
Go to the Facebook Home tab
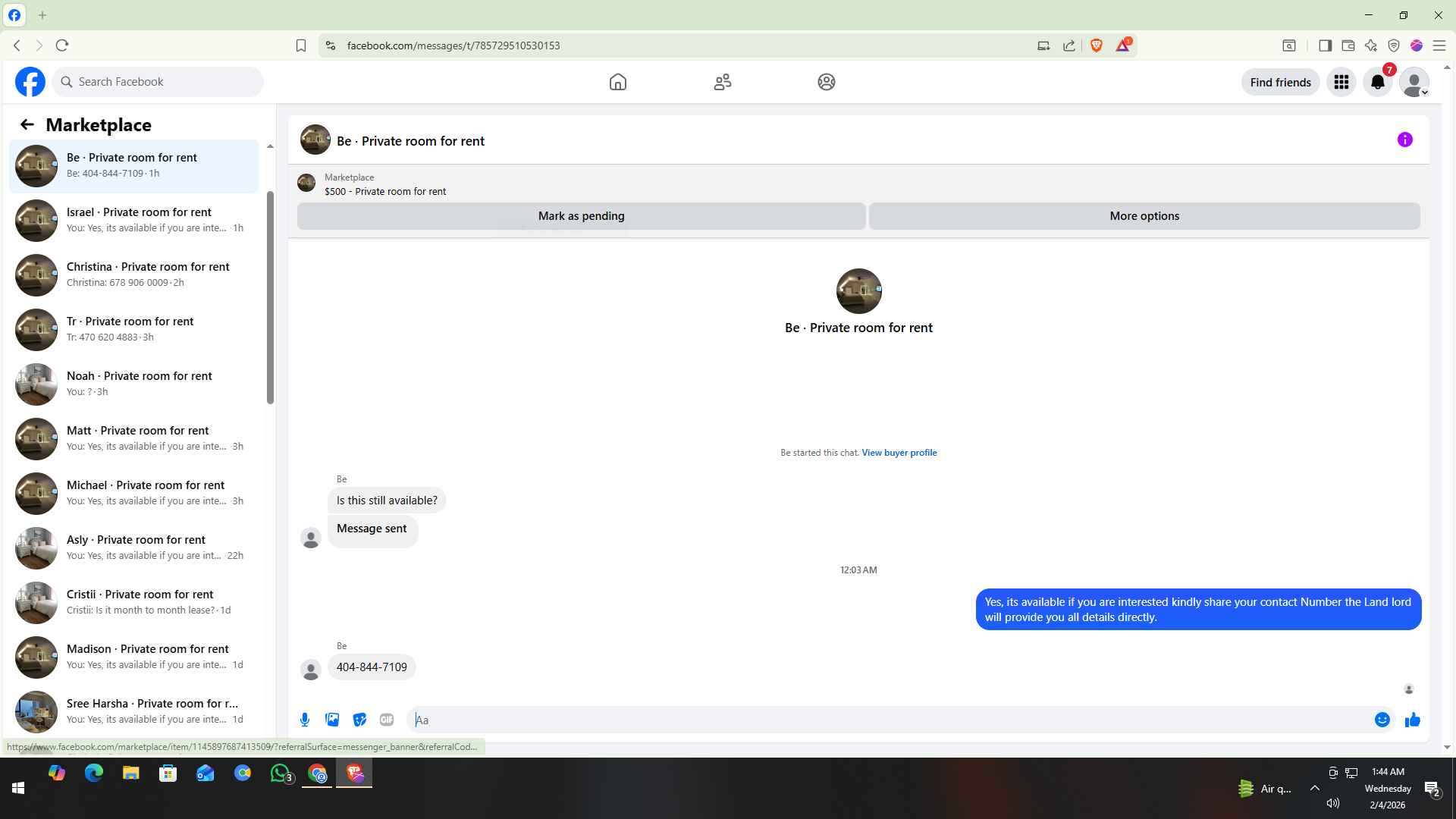point(618,82)
